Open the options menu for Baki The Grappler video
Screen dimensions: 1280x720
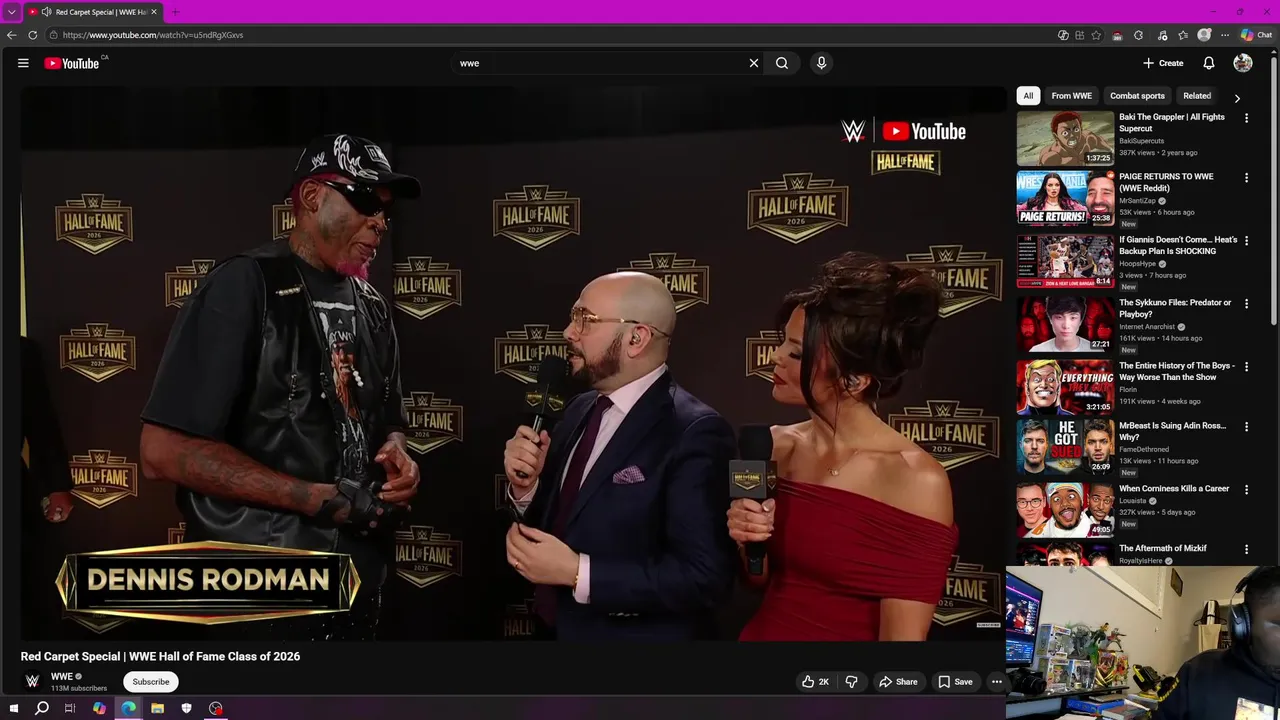[x=1246, y=118]
